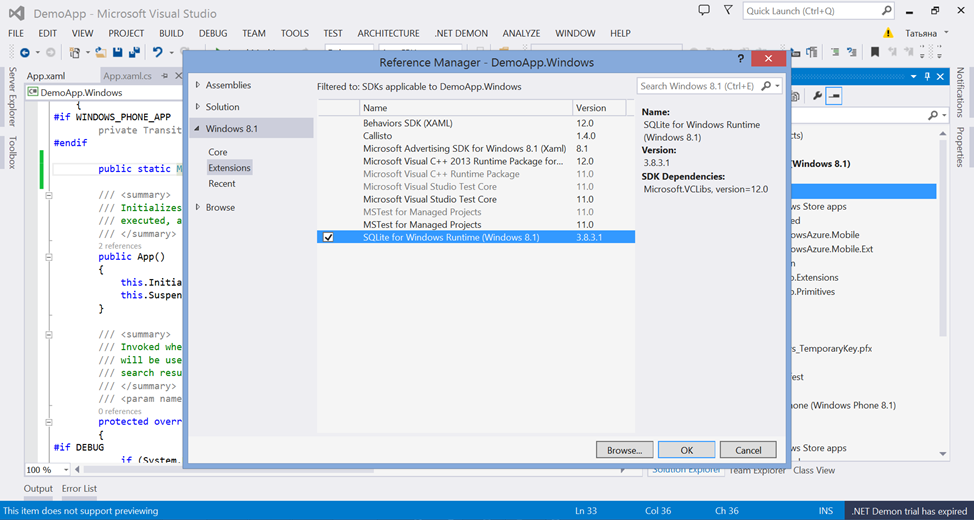The width and height of the screenshot is (974, 520).
Task: Pin the App.xaml.cs tab
Action: tap(165, 76)
